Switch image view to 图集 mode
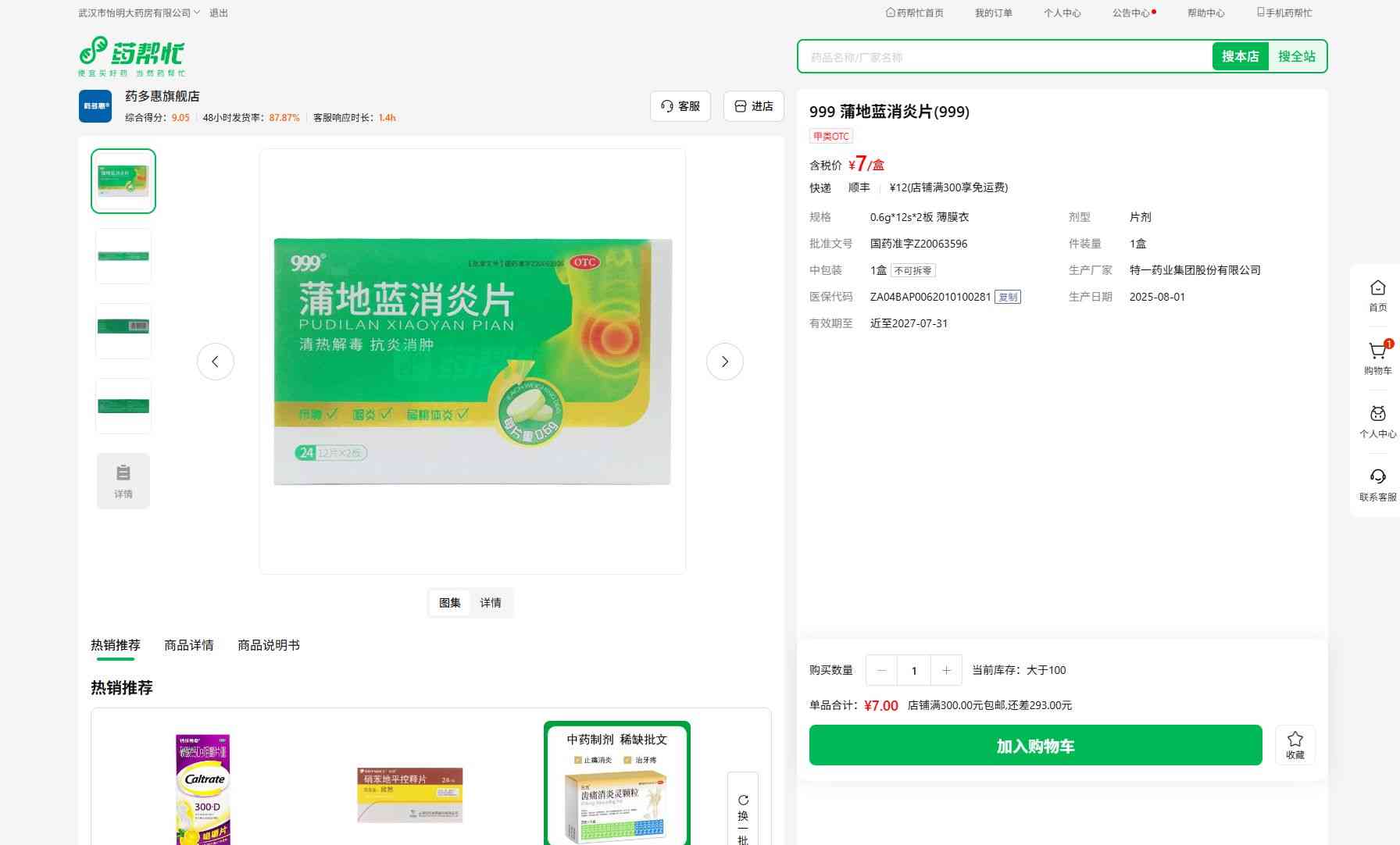1400x845 pixels. [450, 603]
